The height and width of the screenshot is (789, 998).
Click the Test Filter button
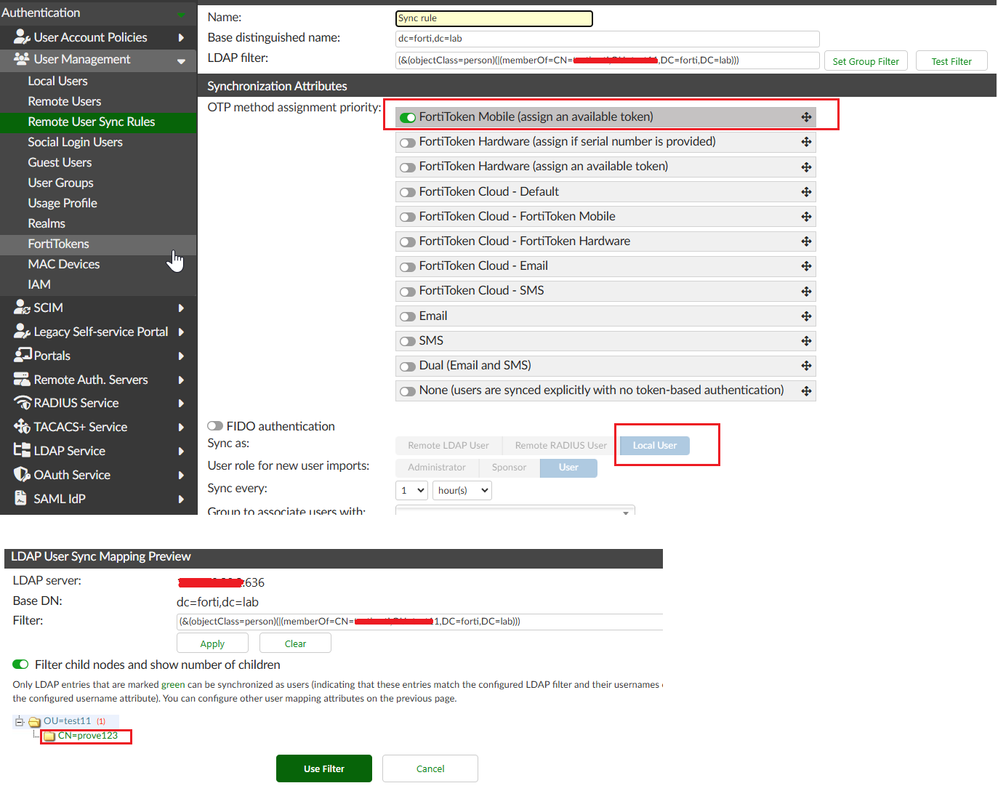tap(952, 61)
